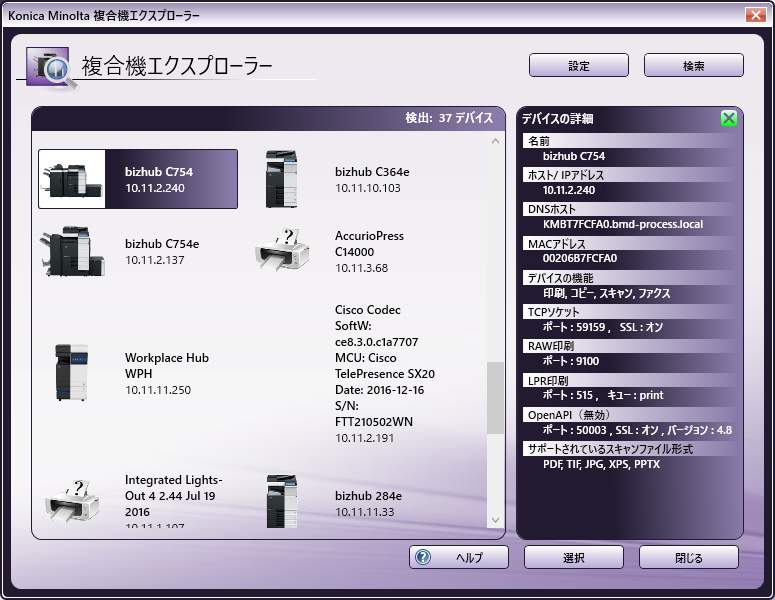This screenshot has width=775, height=600.
Task: Select the bizhub 284e device icon
Action: [x=282, y=501]
